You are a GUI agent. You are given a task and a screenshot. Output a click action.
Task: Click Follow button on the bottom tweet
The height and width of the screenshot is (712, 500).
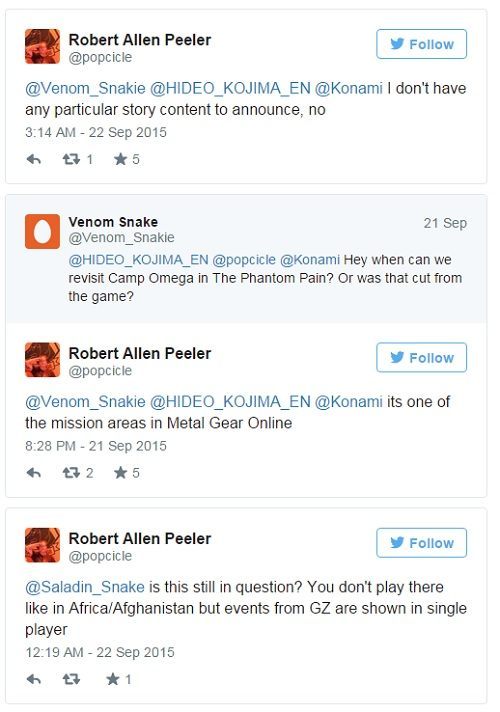[421, 543]
